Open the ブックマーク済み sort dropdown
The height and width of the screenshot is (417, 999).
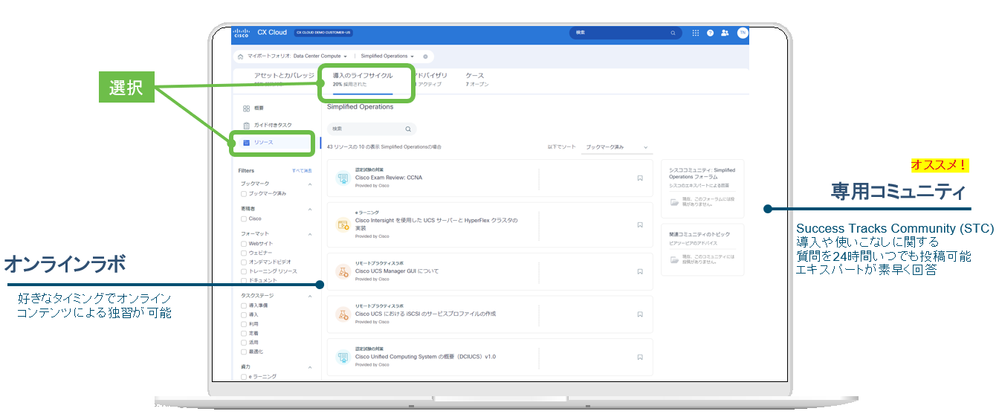(x=617, y=147)
